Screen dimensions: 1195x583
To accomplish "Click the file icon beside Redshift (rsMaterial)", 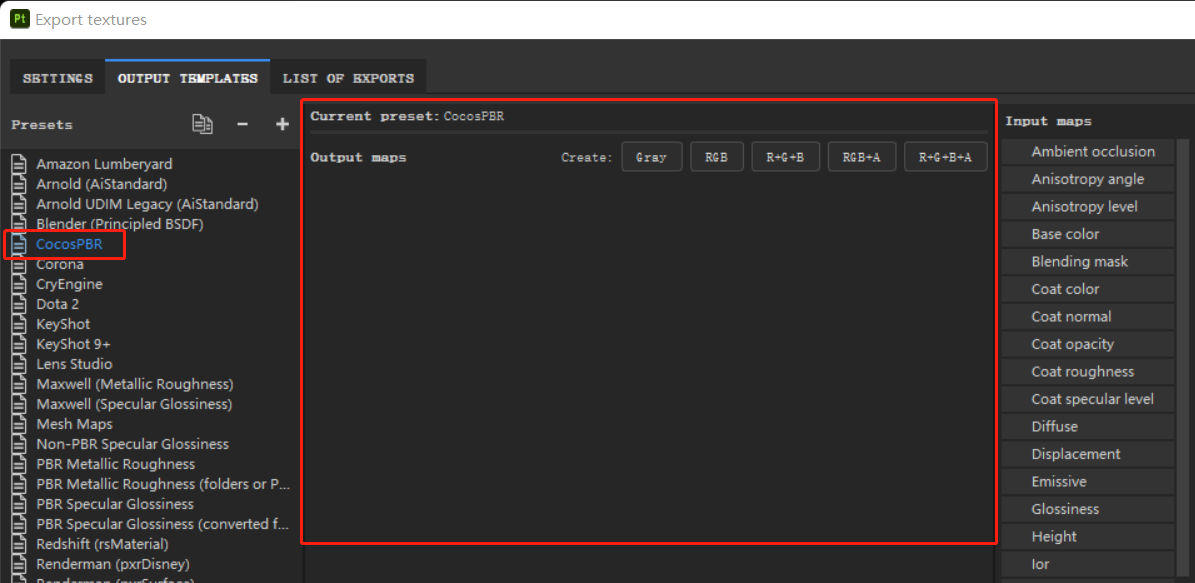I will tap(19, 545).
